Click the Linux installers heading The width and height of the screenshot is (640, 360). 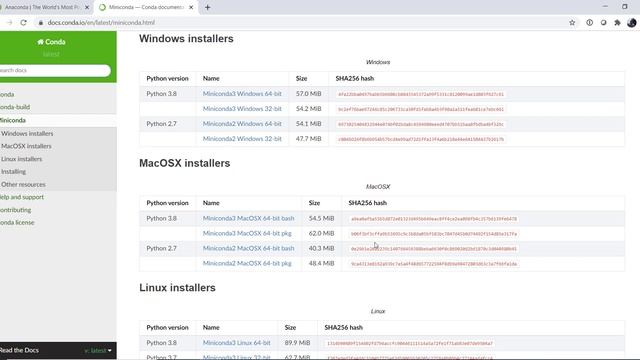(x=177, y=288)
